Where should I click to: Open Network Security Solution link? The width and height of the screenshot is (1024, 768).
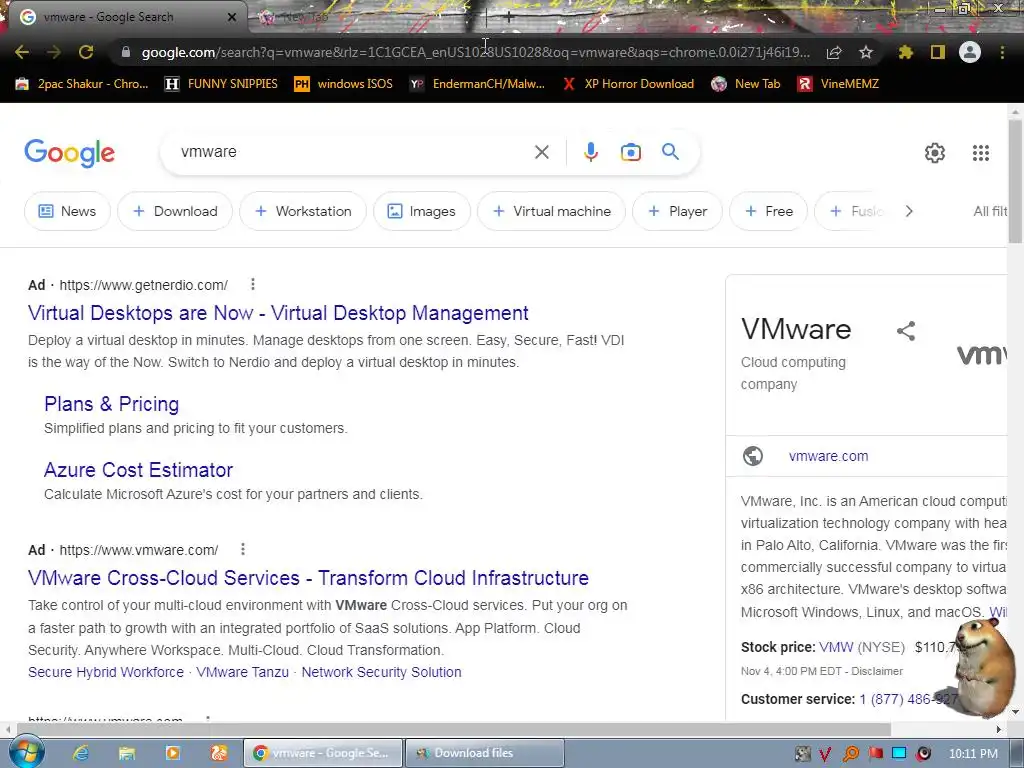[x=381, y=672]
